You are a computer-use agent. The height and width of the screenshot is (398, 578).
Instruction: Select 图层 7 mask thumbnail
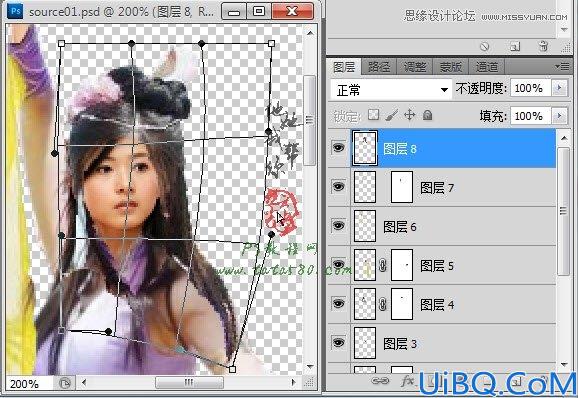click(402, 187)
